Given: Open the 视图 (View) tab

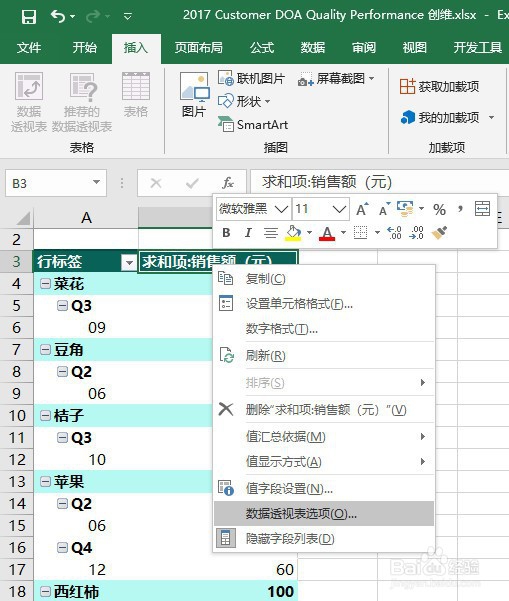Looking at the screenshot, I should (414, 48).
